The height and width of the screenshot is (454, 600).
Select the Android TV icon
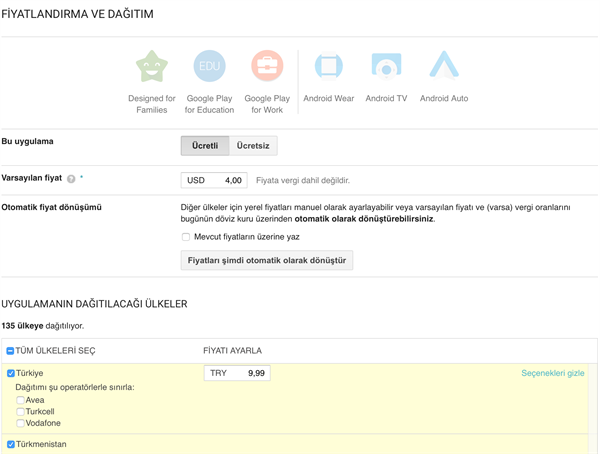tap(386, 67)
